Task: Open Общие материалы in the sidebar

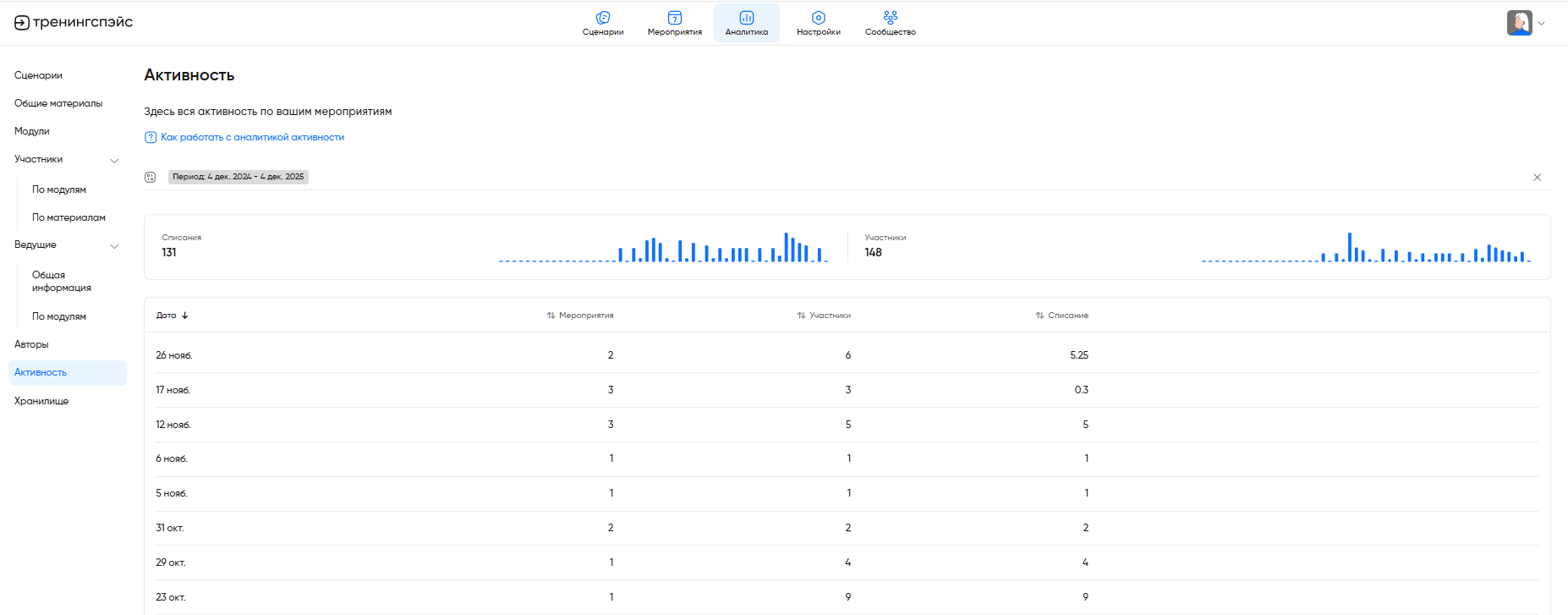Action: 58,103
